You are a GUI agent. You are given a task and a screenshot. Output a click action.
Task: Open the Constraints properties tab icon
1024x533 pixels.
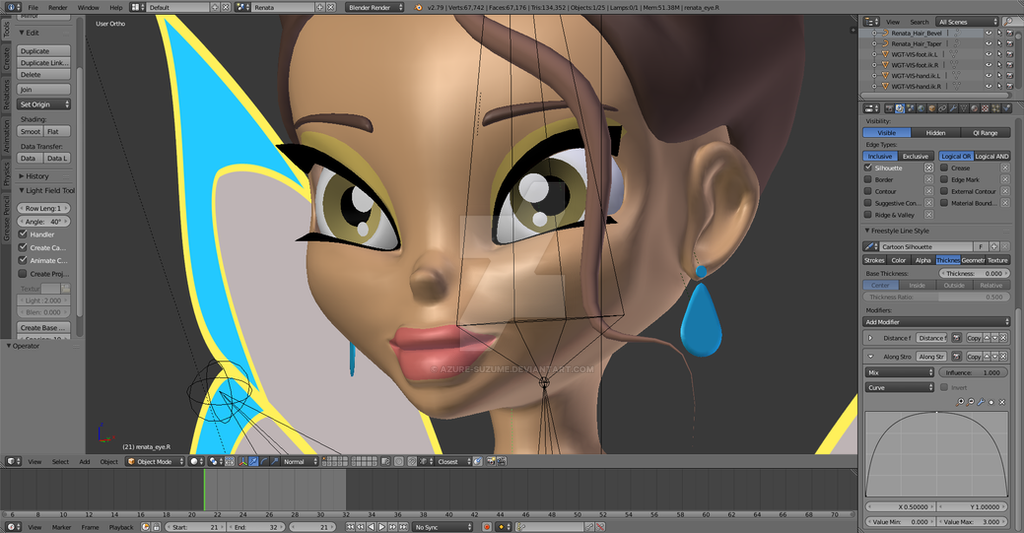[x=942, y=108]
